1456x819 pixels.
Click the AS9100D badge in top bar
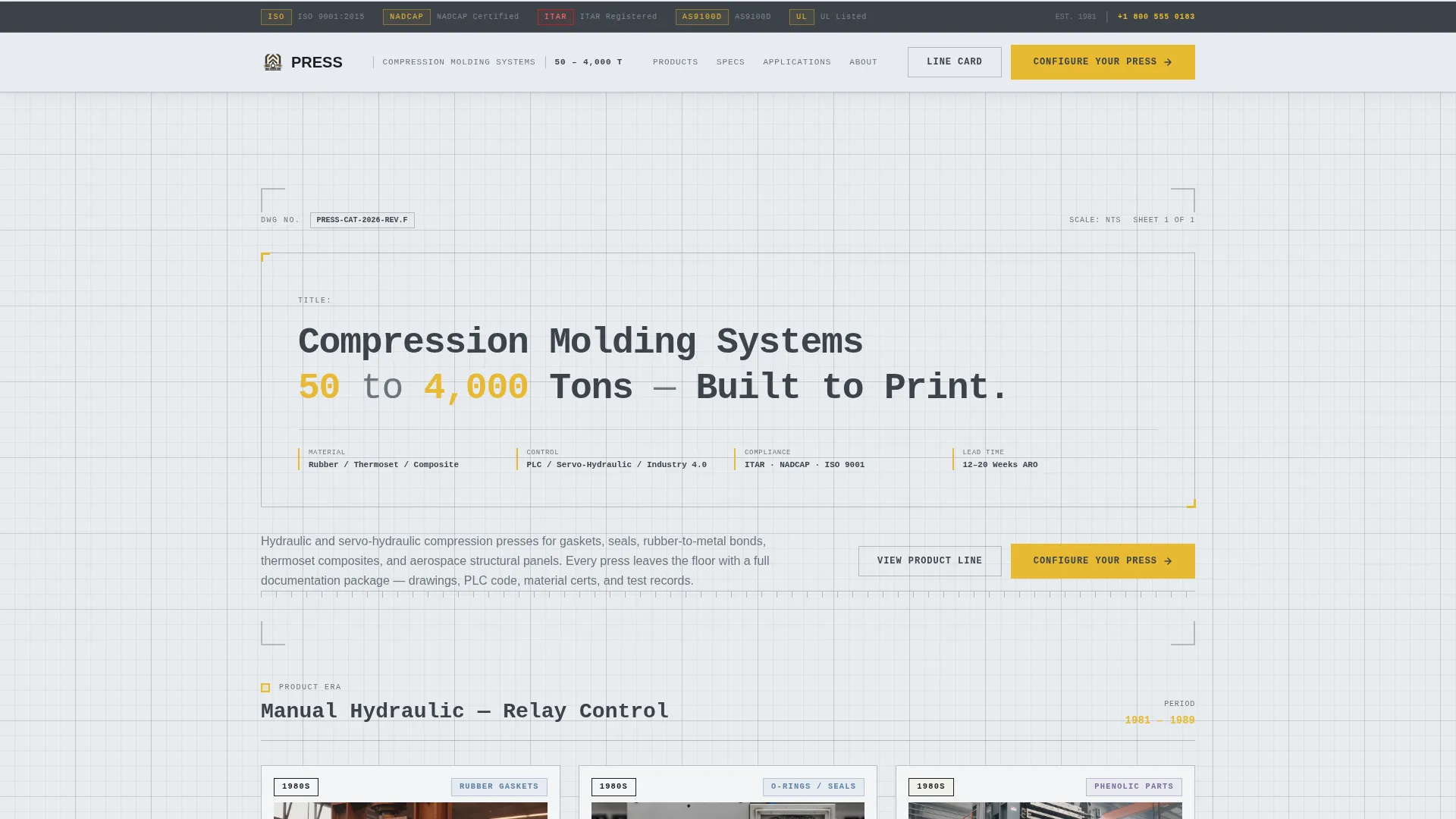pos(701,17)
